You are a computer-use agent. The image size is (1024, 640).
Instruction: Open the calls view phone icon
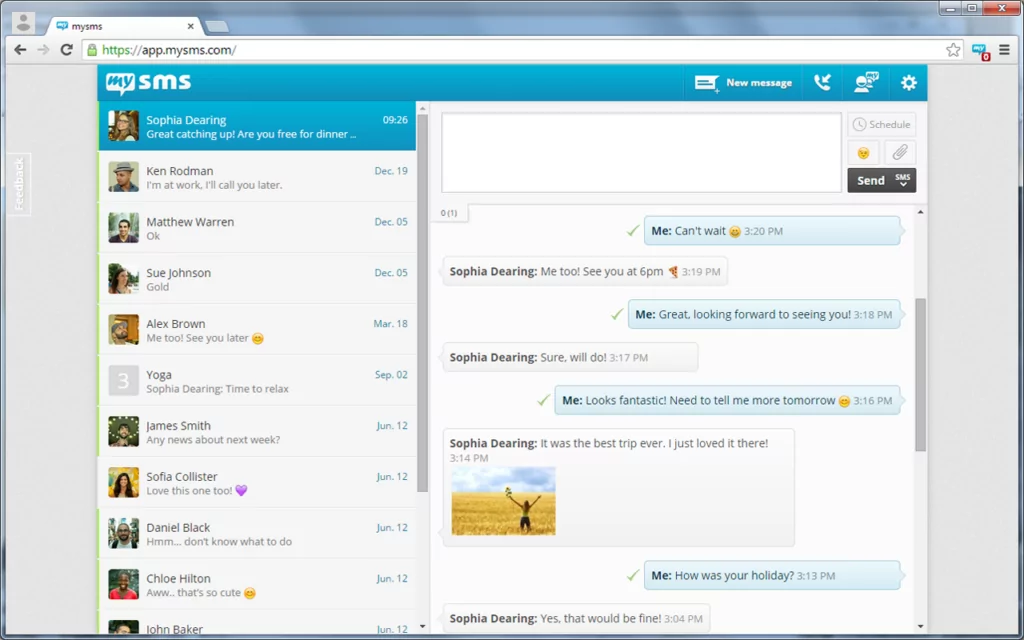[x=822, y=83]
